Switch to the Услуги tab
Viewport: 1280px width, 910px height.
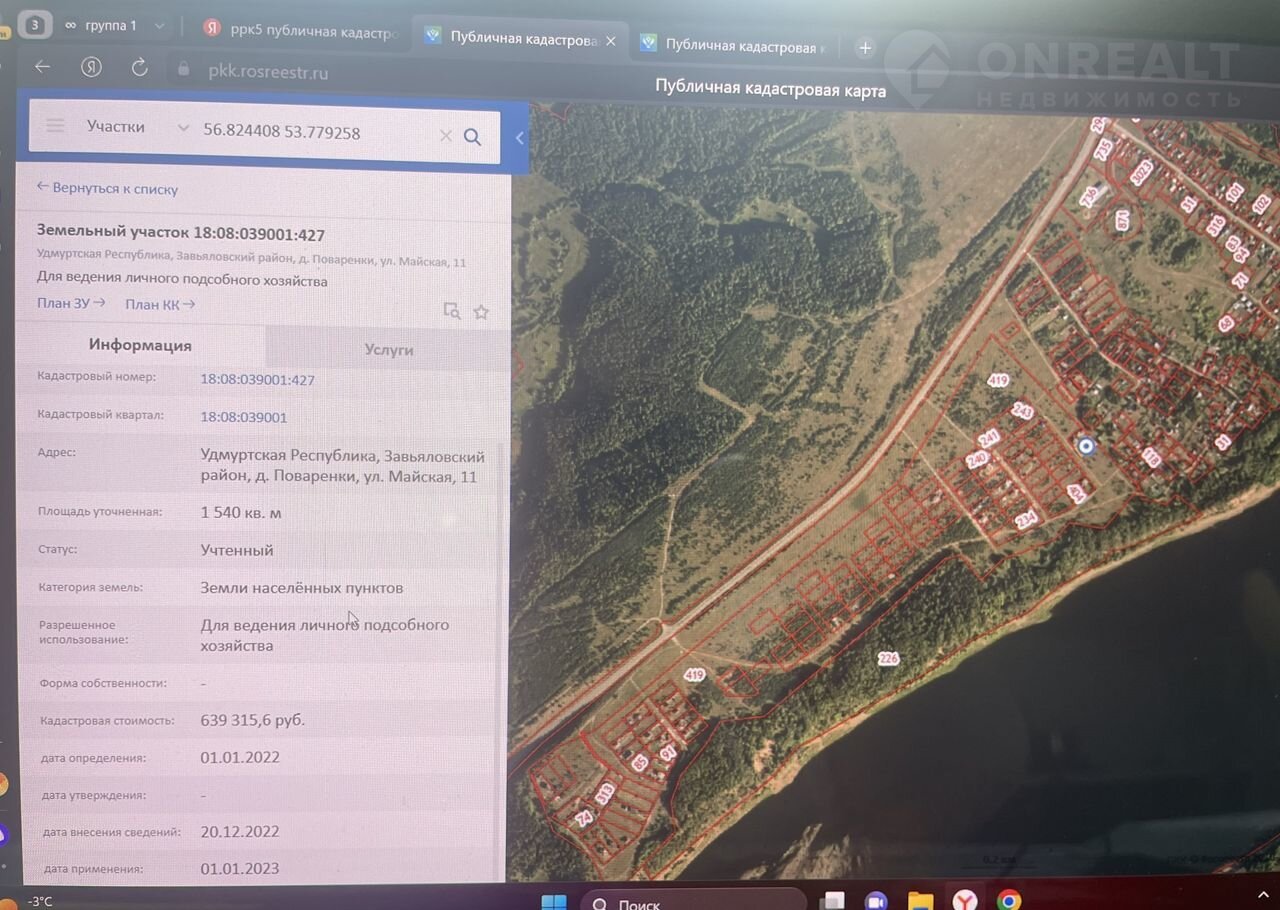[x=388, y=349]
